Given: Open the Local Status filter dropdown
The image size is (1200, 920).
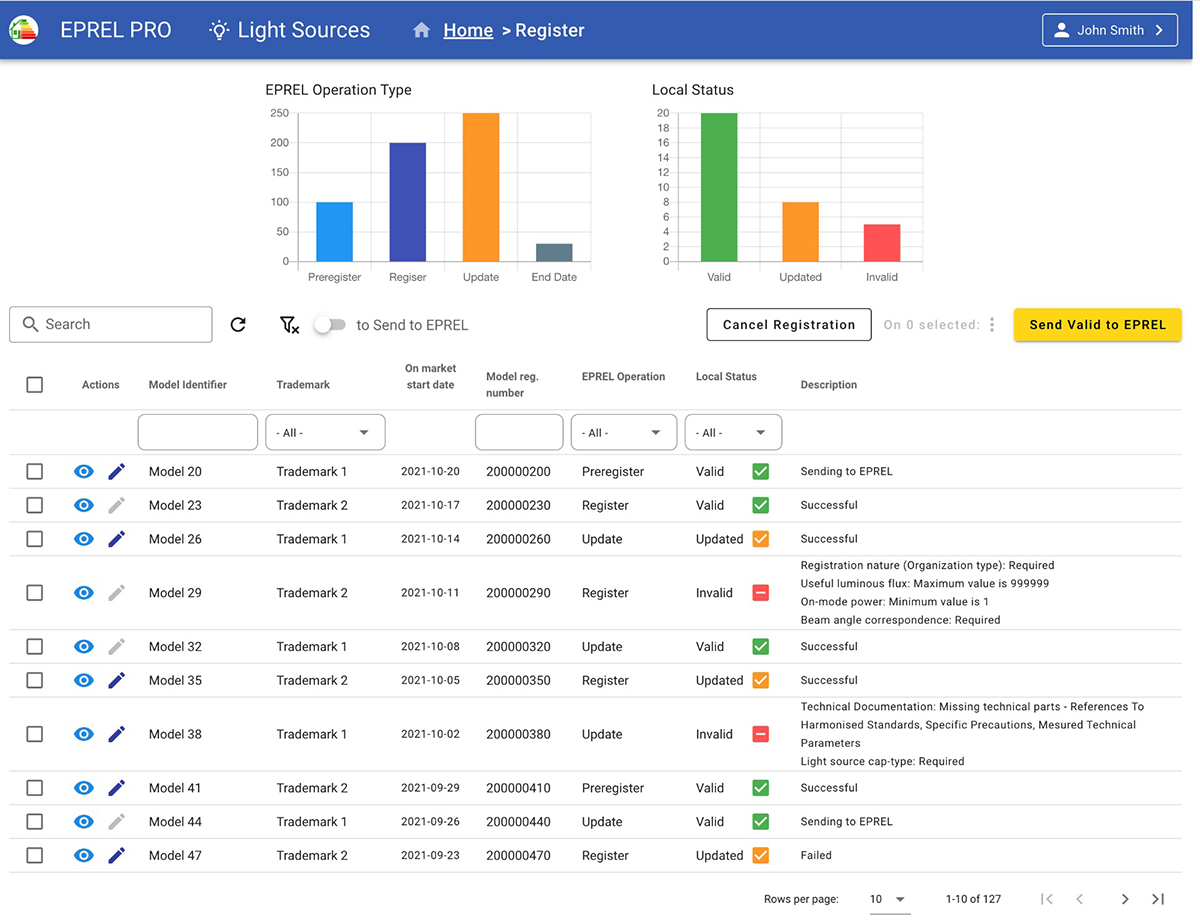Looking at the screenshot, I should 734,432.
